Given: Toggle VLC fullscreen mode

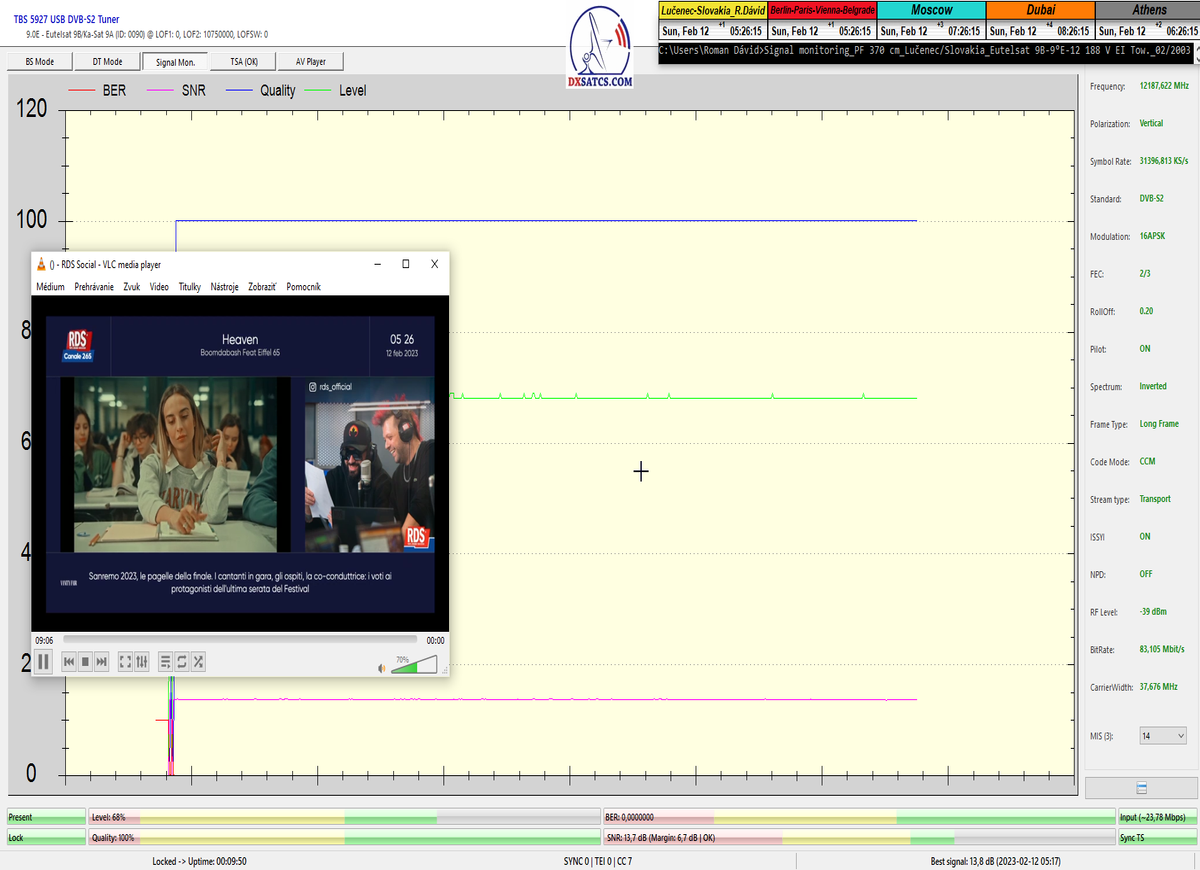Looking at the screenshot, I should [125, 661].
